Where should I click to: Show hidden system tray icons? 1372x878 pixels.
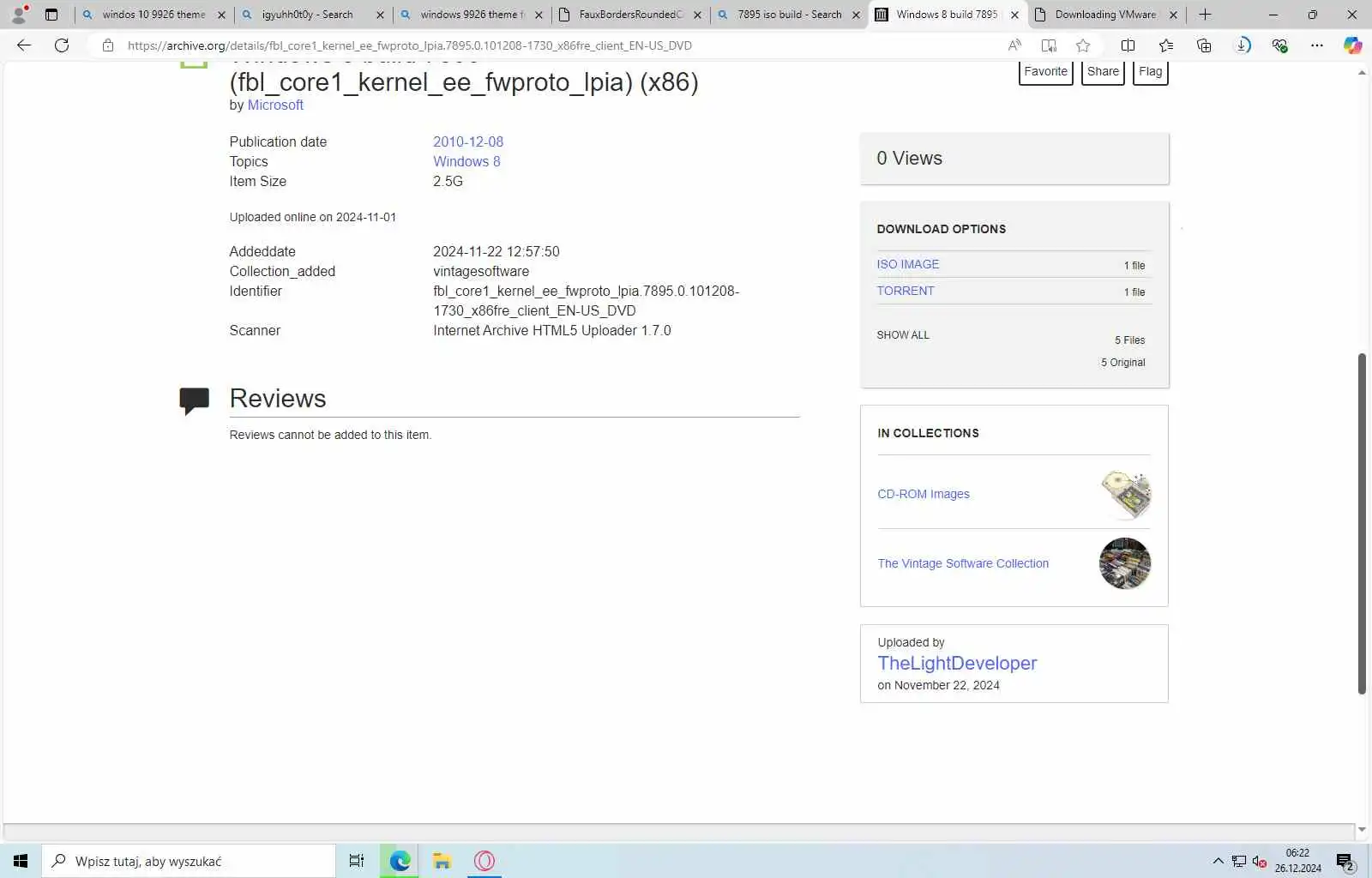tap(1218, 861)
